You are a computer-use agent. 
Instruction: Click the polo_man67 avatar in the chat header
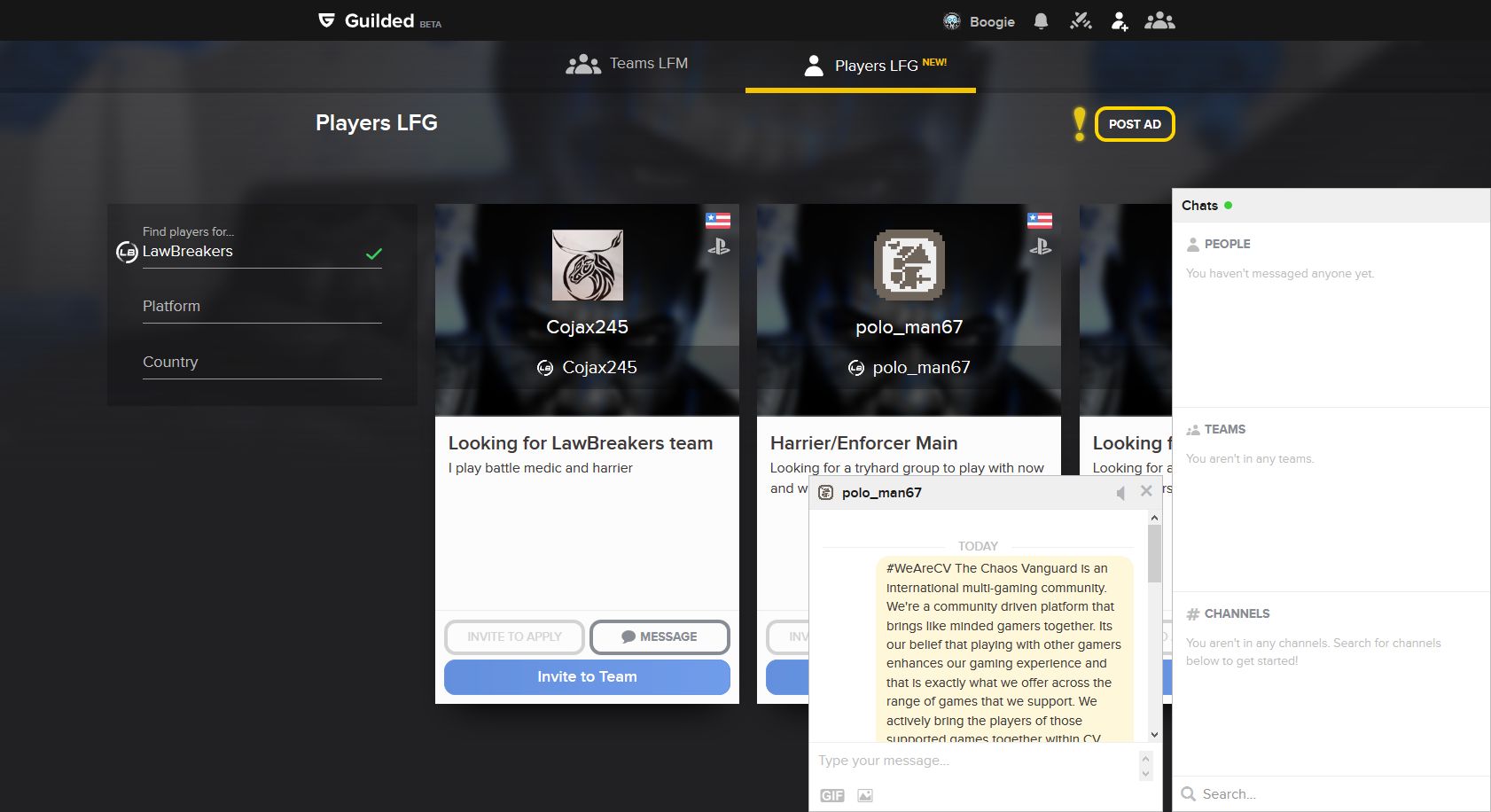coord(825,493)
